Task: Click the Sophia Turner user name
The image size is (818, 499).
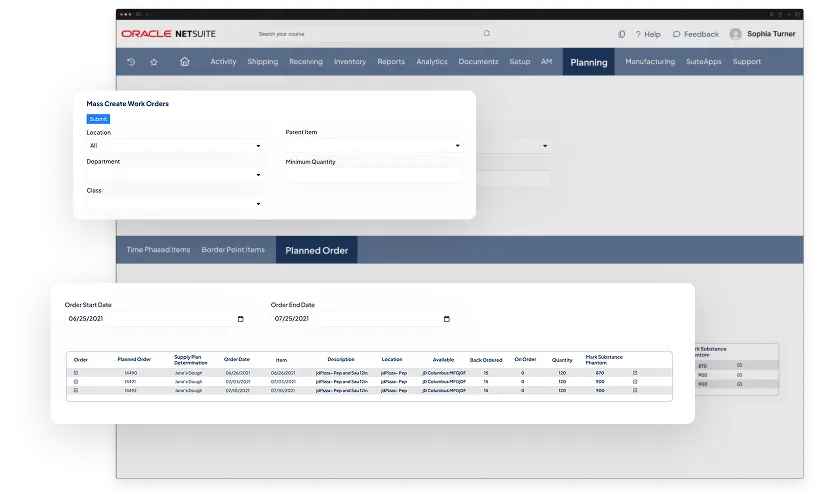Action: [x=771, y=34]
